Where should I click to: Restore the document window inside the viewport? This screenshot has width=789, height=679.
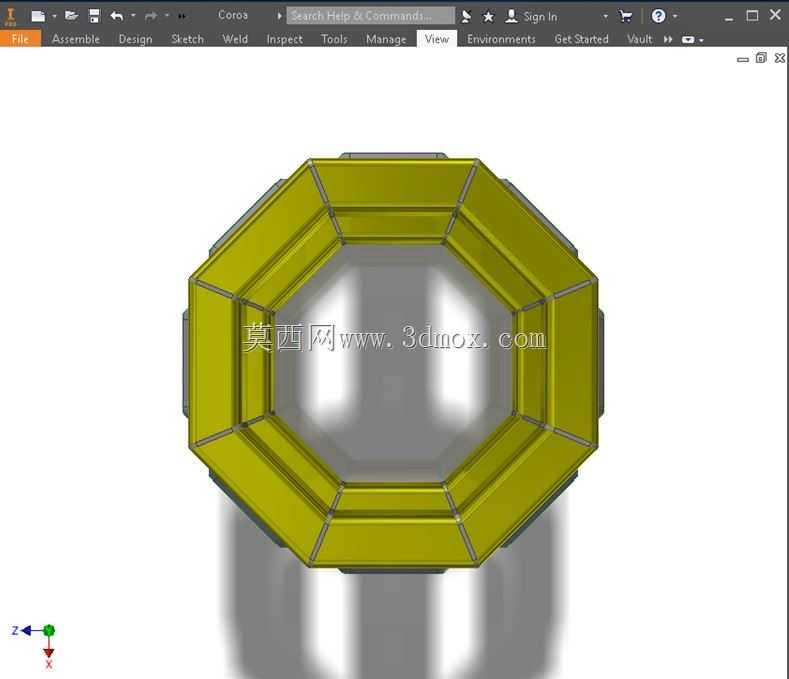pos(761,58)
